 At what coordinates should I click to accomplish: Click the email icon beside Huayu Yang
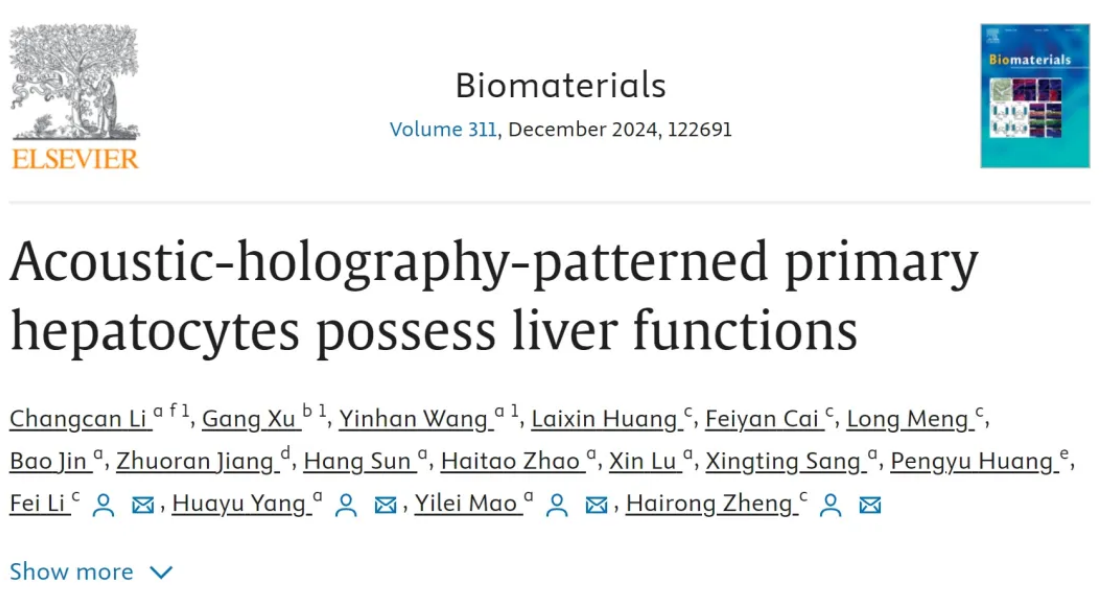click(385, 505)
